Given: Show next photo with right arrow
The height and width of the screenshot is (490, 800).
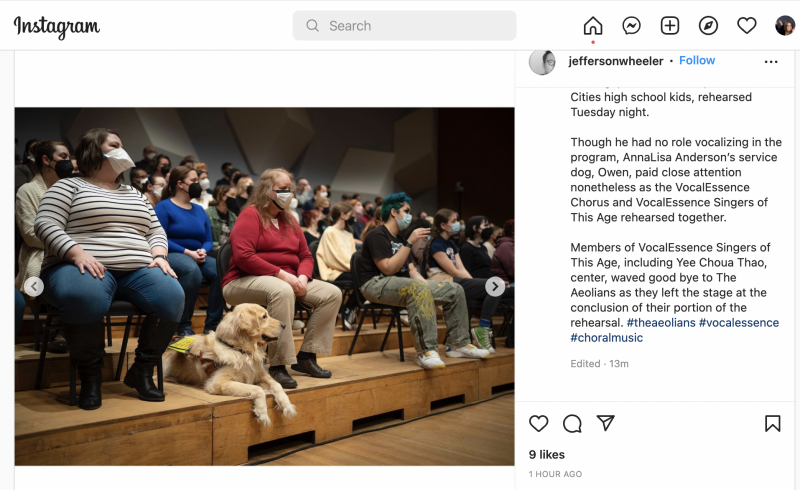Looking at the screenshot, I should [x=494, y=287].
